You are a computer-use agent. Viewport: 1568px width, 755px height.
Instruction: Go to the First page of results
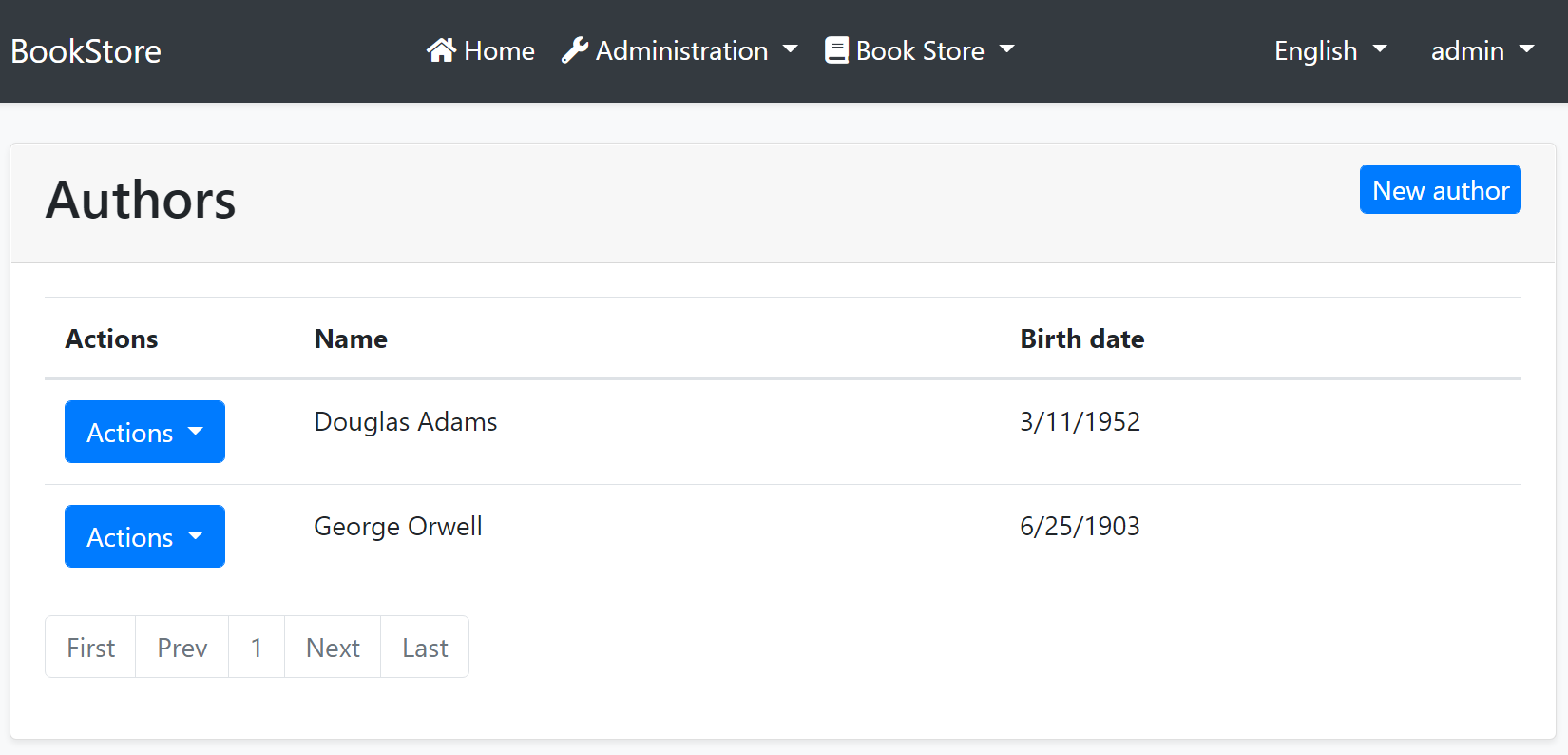click(x=89, y=647)
